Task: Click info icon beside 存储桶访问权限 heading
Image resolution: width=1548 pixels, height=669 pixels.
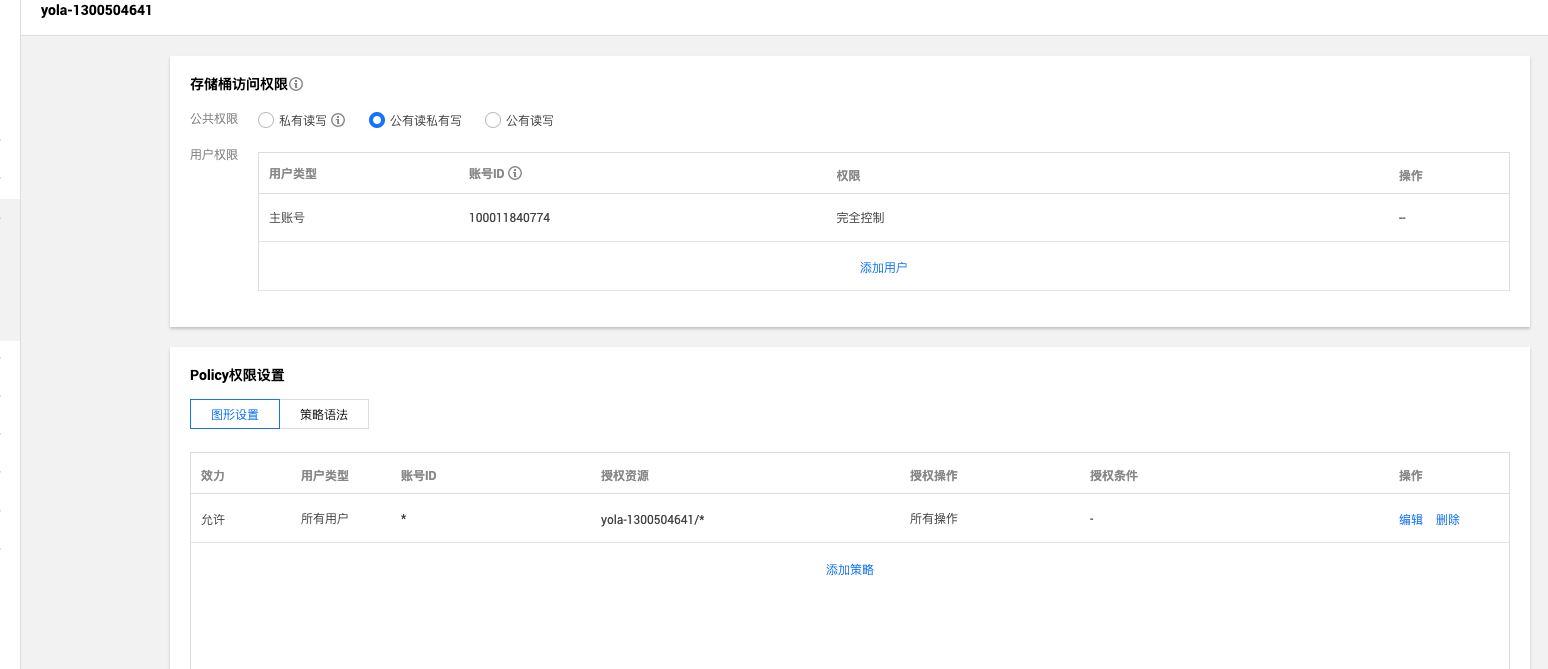Action: point(296,85)
